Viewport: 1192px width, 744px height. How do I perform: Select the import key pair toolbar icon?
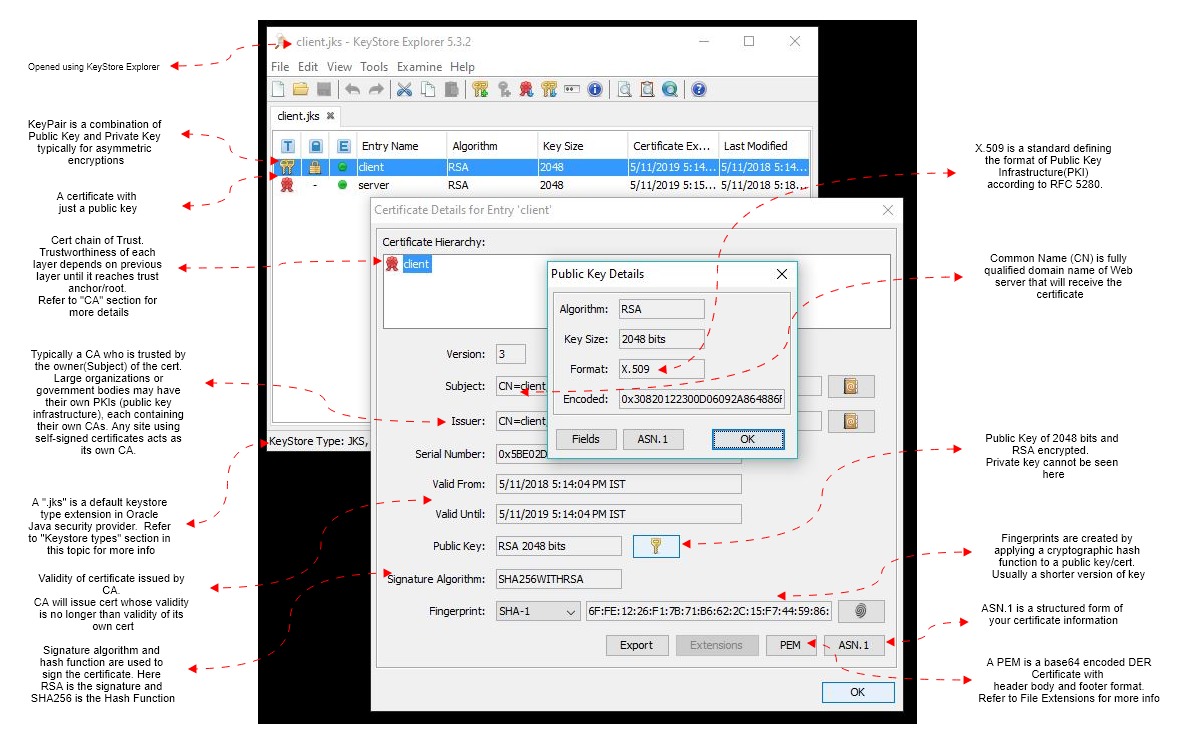[x=550, y=89]
